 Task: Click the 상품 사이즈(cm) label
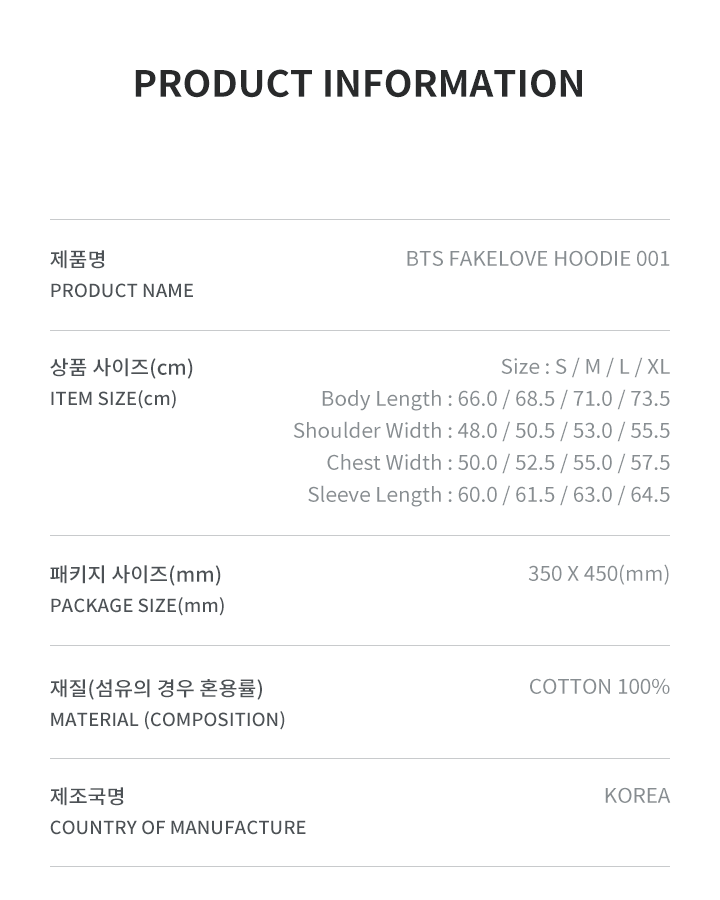click(122, 367)
